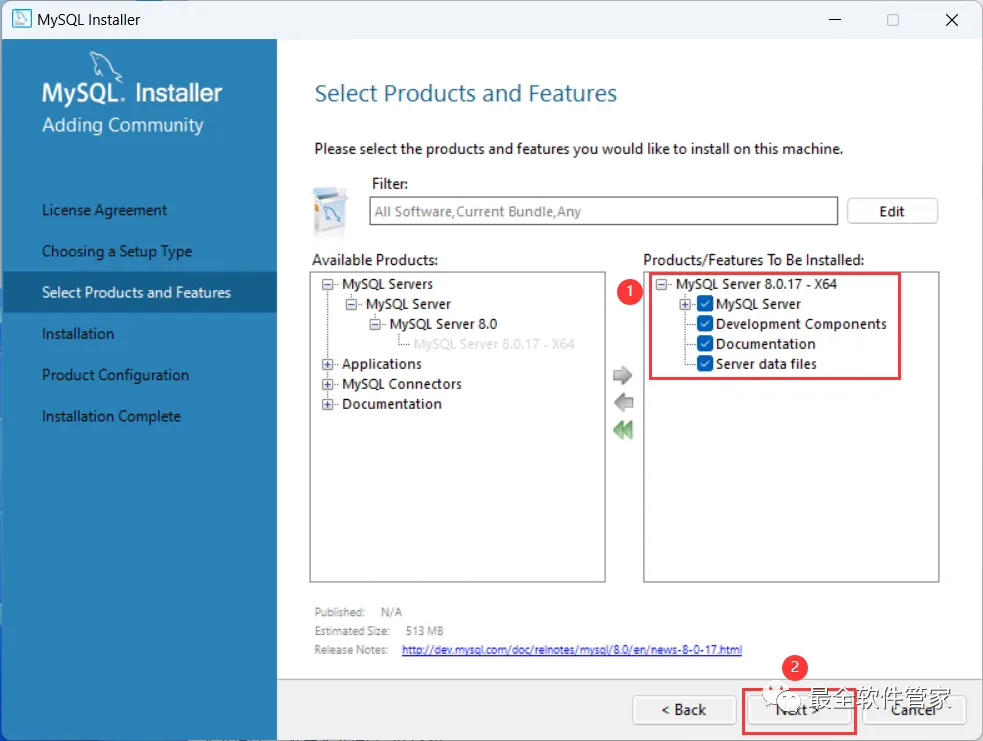Screen dimensions: 983x741
Task: Click the add product right arrow icon
Action: 623,375
